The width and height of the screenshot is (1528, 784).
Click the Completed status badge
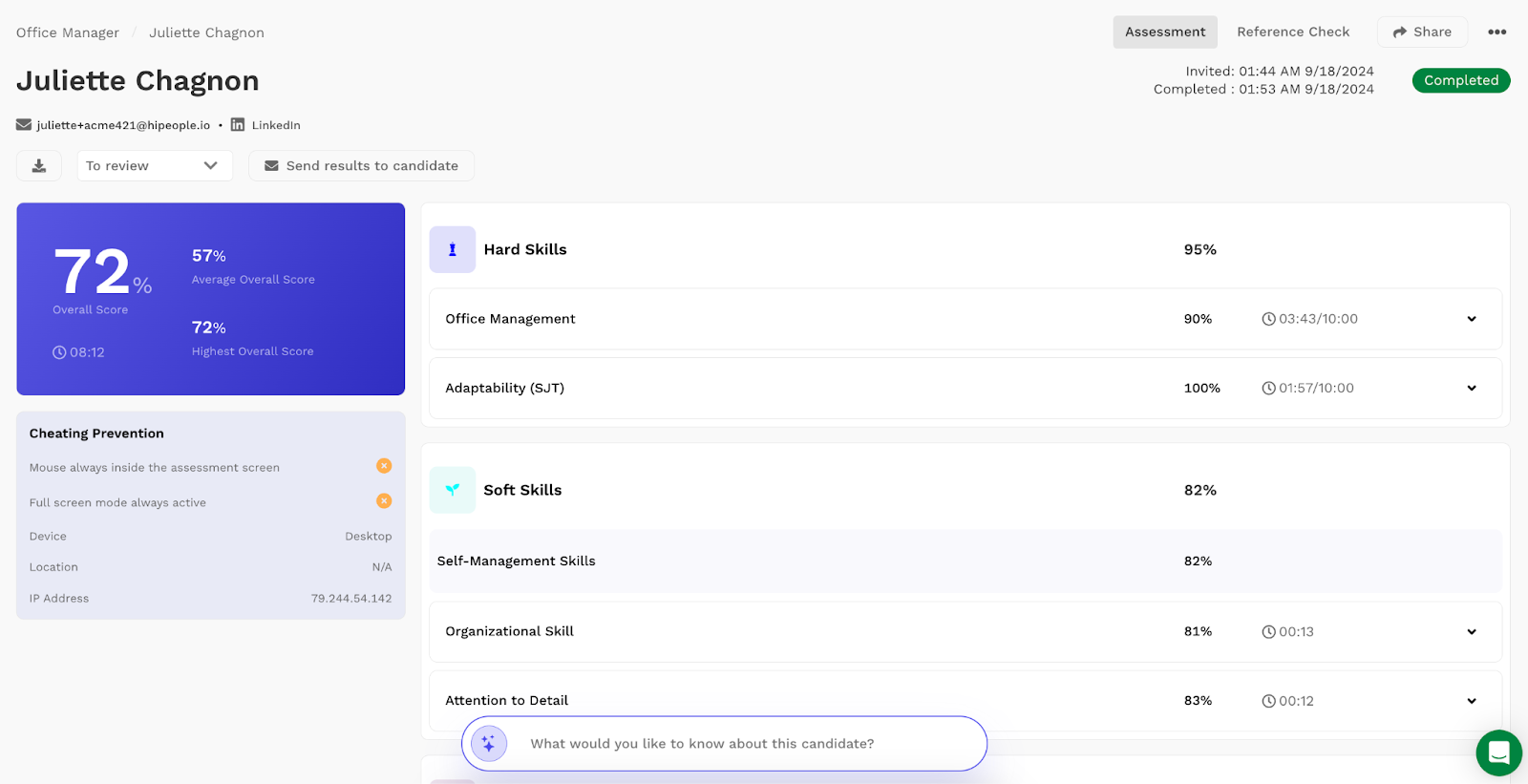tap(1461, 80)
